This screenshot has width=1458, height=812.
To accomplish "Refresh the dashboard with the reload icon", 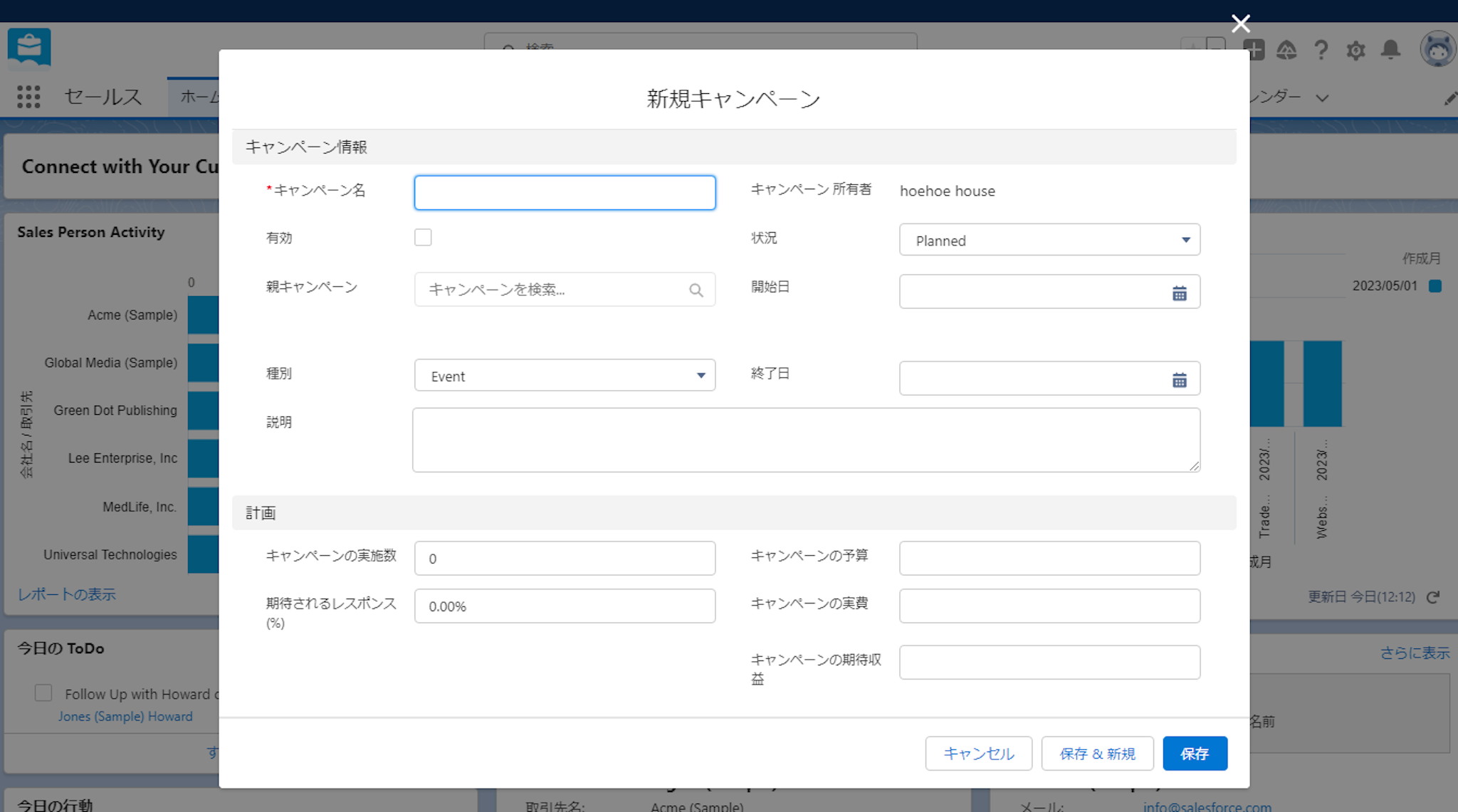I will (x=1433, y=597).
